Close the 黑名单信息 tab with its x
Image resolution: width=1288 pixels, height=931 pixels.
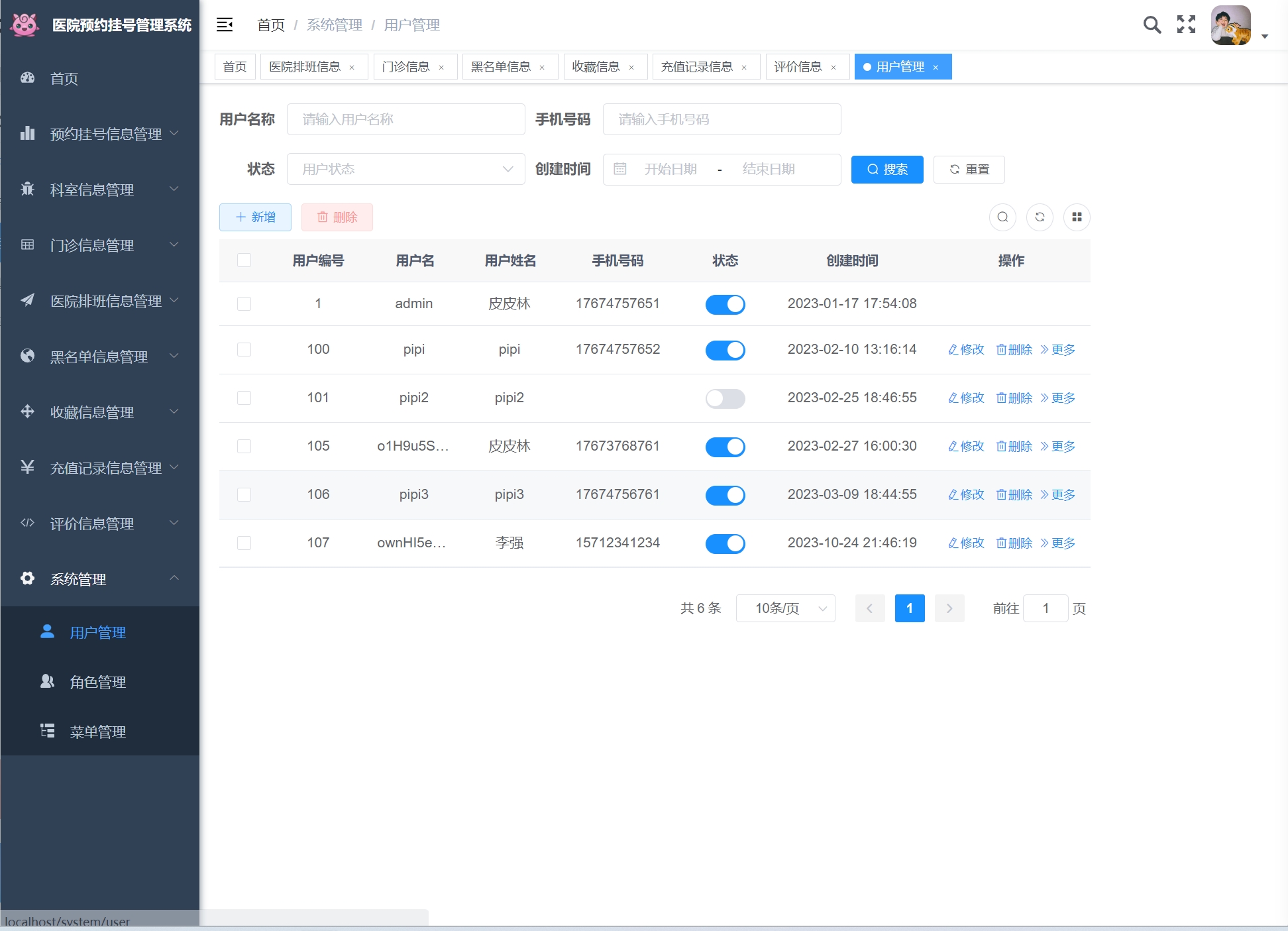pyautogui.click(x=542, y=68)
